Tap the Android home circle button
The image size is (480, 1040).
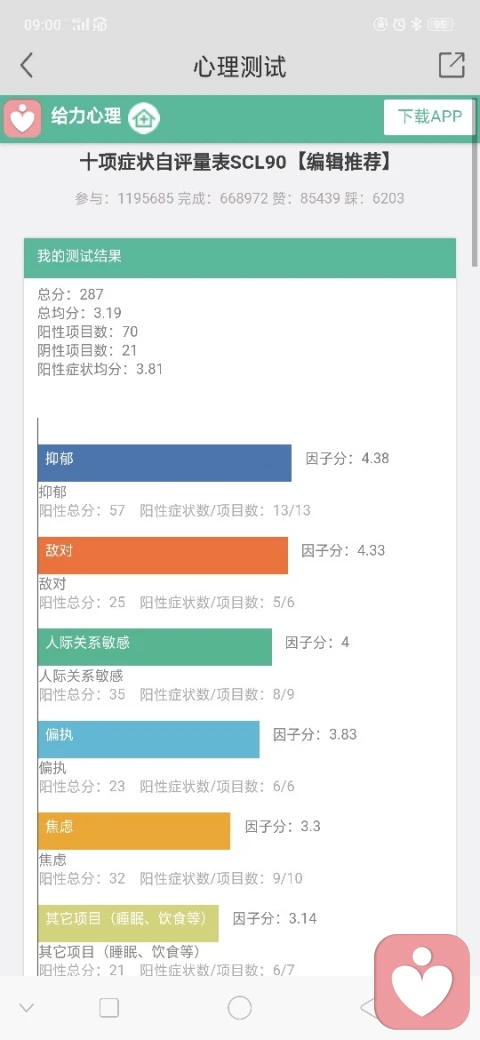[x=239, y=1008]
